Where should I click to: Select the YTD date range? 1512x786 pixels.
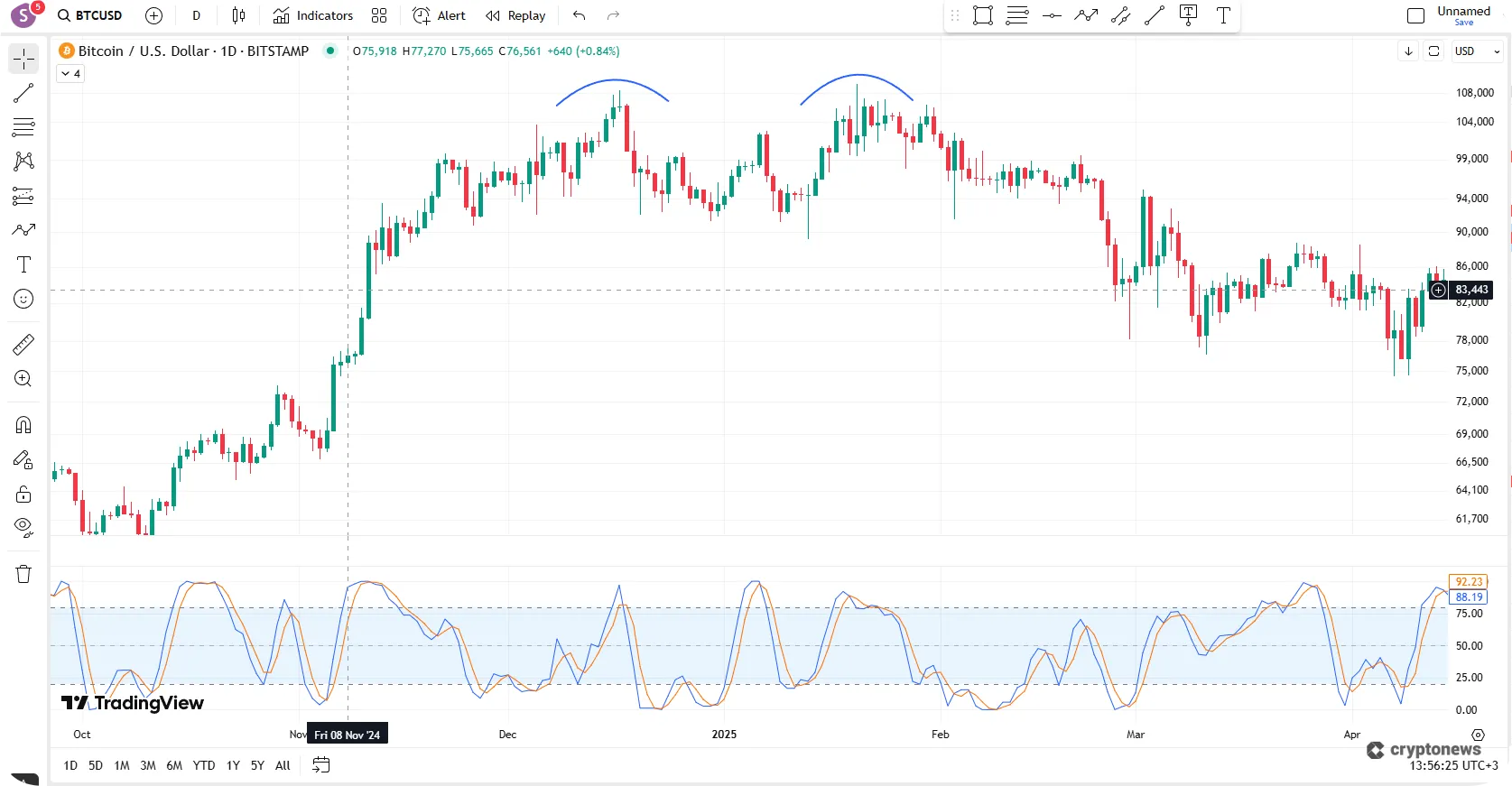click(204, 765)
